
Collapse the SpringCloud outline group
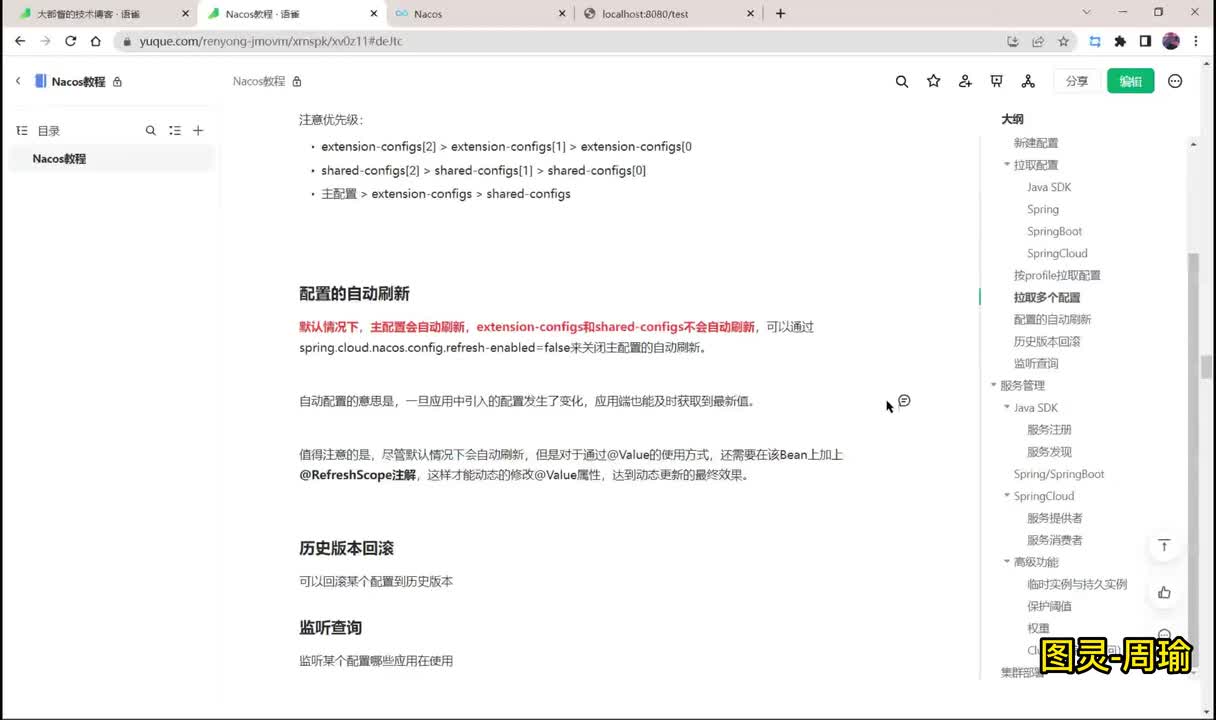[1007, 495]
